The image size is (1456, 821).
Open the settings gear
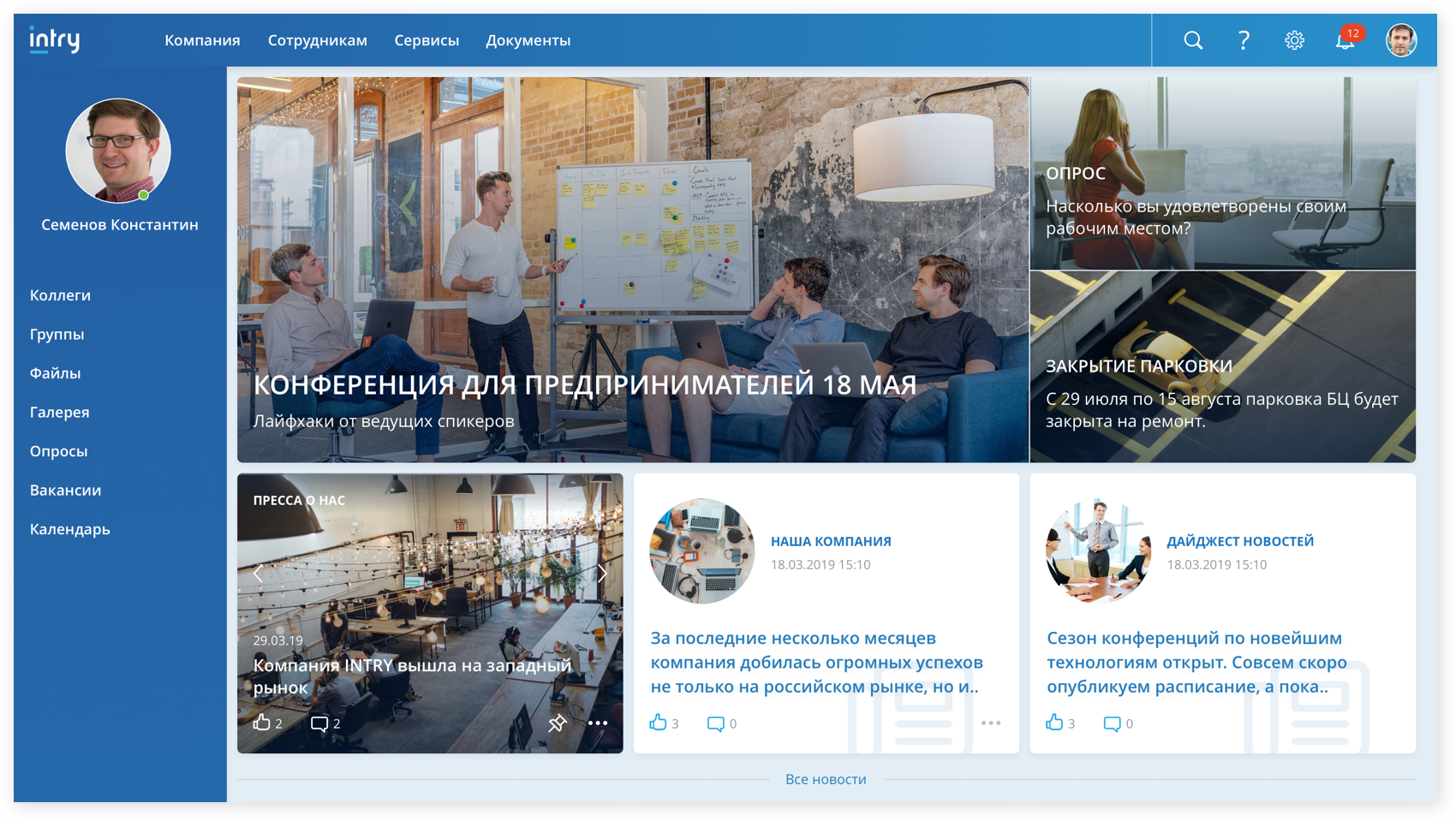(x=1294, y=39)
